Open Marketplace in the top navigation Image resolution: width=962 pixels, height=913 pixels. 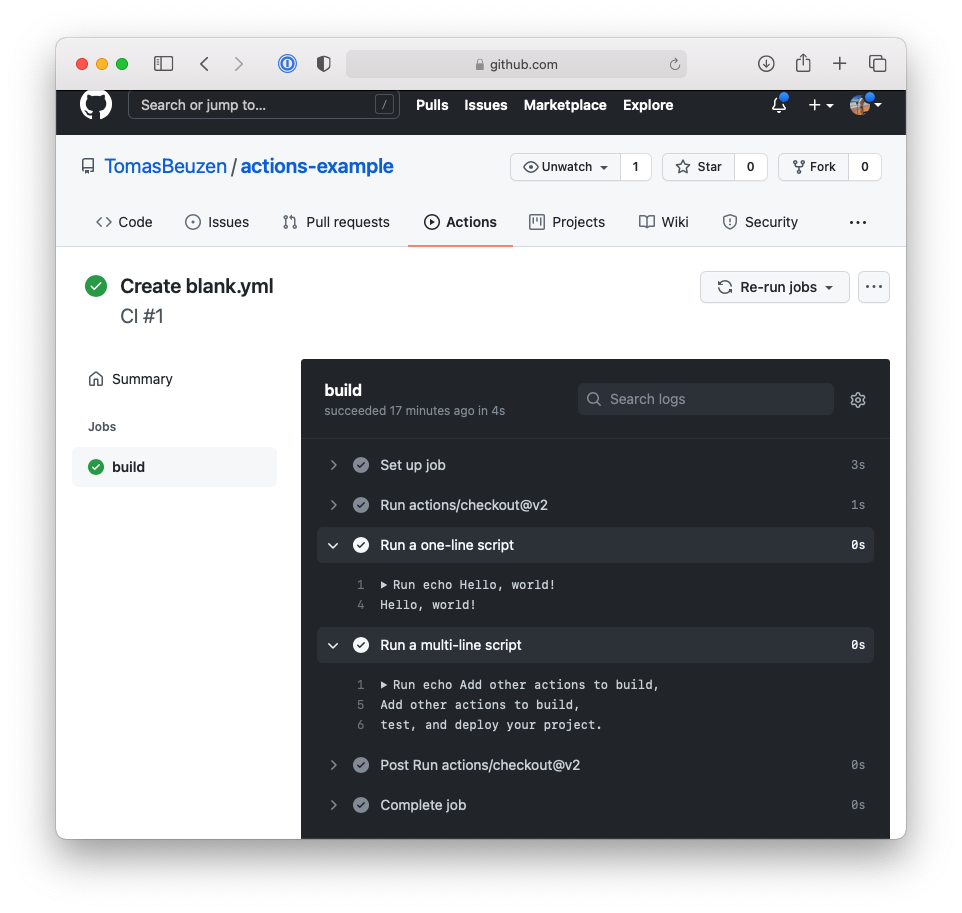click(565, 105)
